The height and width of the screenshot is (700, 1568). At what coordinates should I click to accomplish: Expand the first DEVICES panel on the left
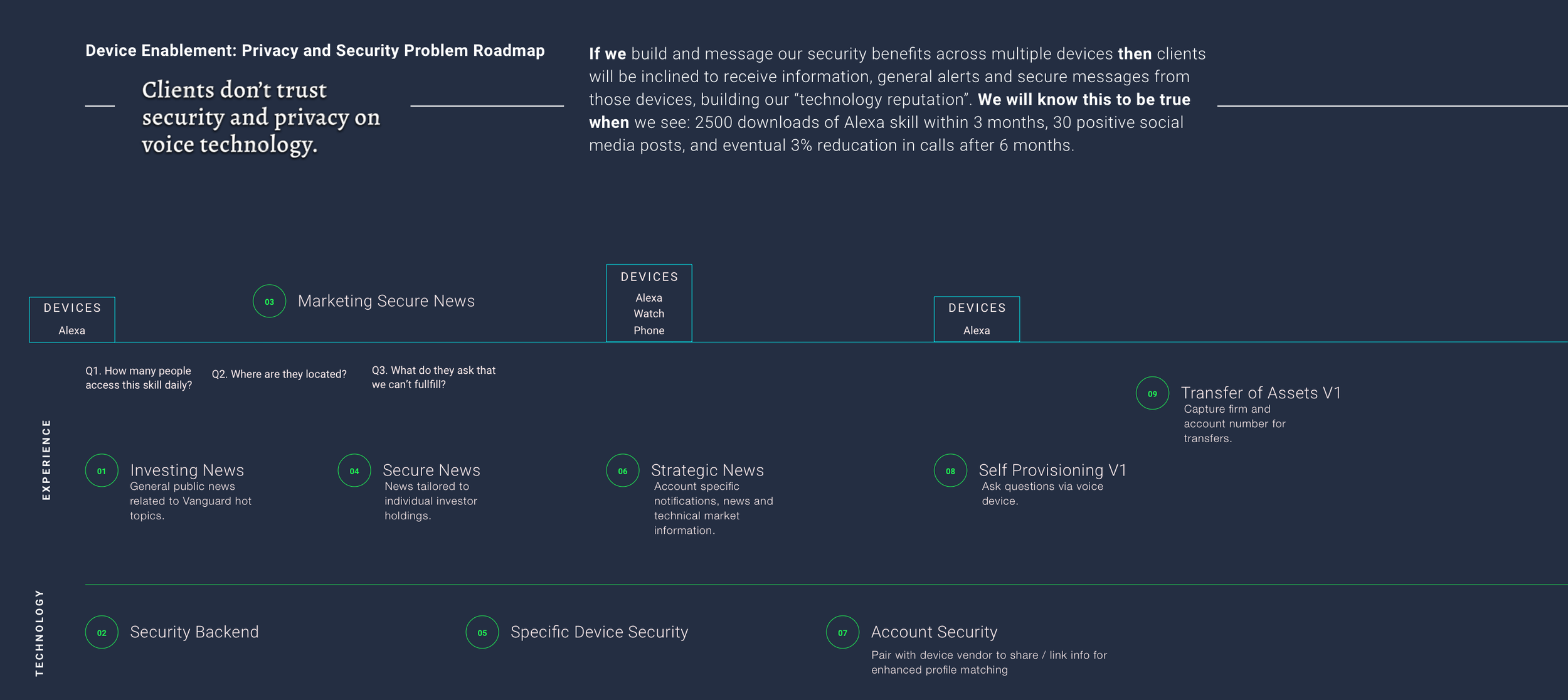(72, 307)
